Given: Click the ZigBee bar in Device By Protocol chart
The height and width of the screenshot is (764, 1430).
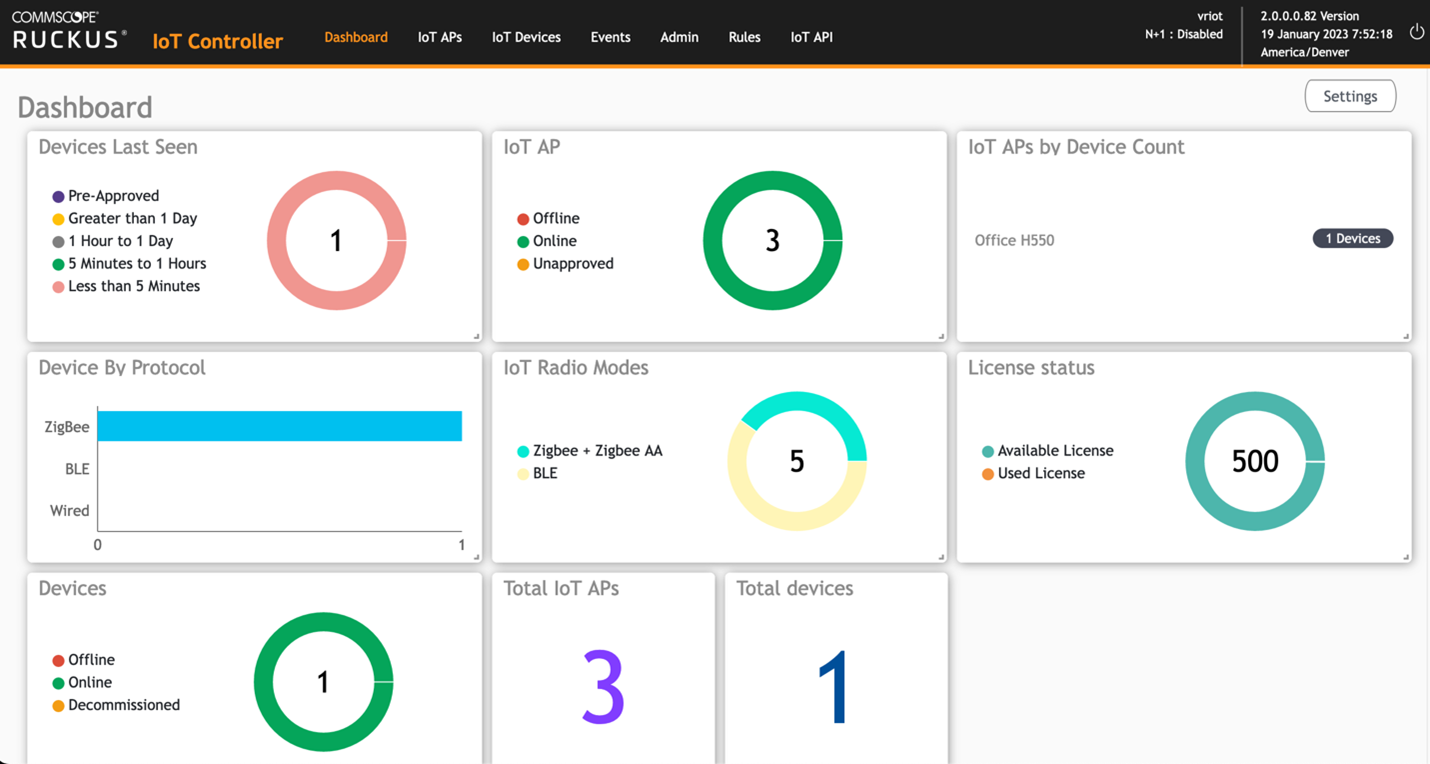Looking at the screenshot, I should click(278, 425).
